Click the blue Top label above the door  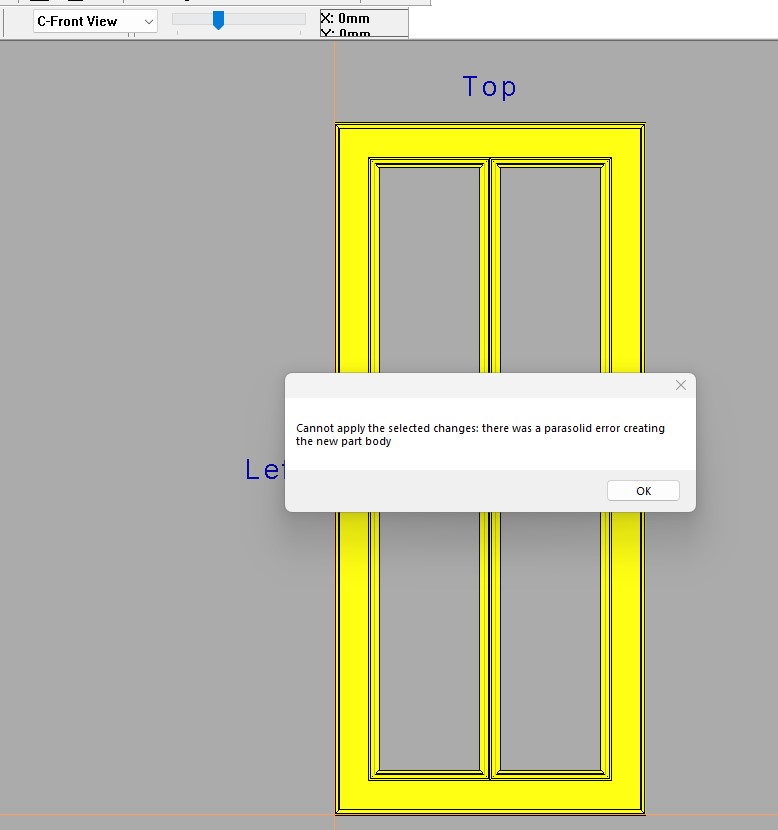[489, 87]
